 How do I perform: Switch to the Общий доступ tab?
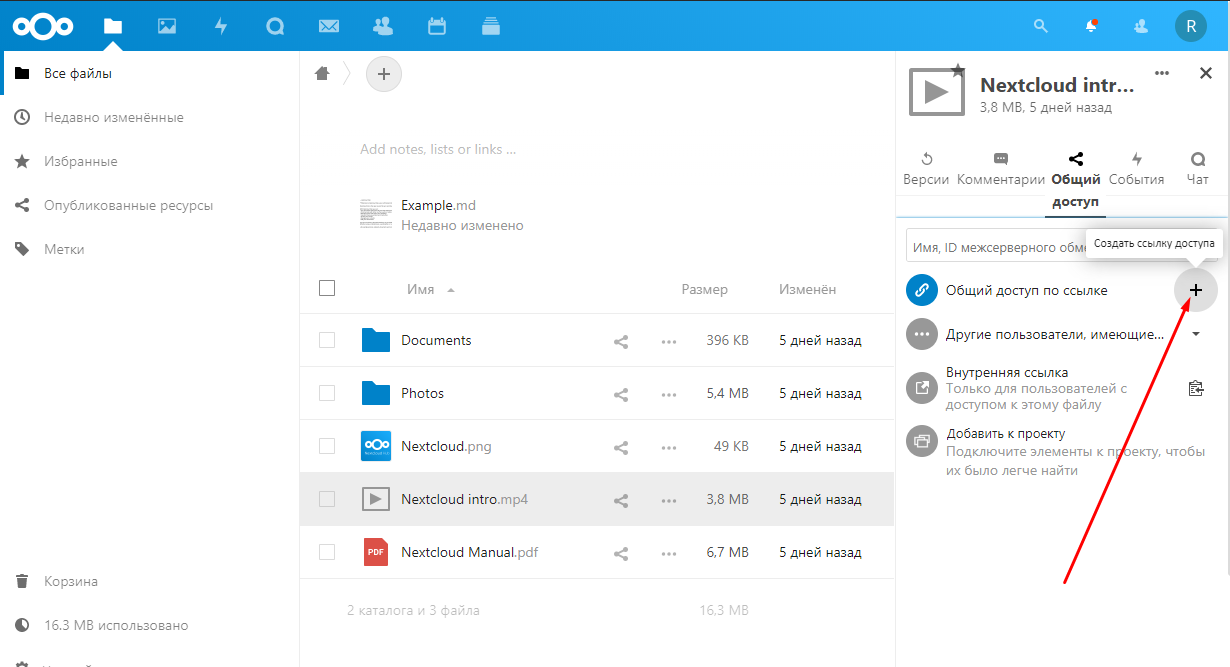pos(1076,180)
